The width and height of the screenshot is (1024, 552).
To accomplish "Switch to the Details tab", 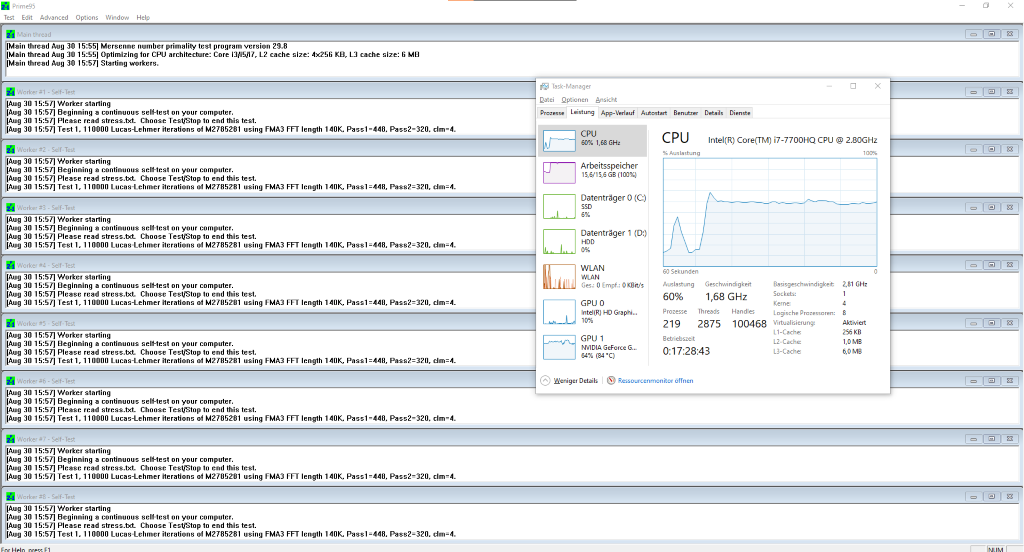I will pyautogui.click(x=714, y=113).
